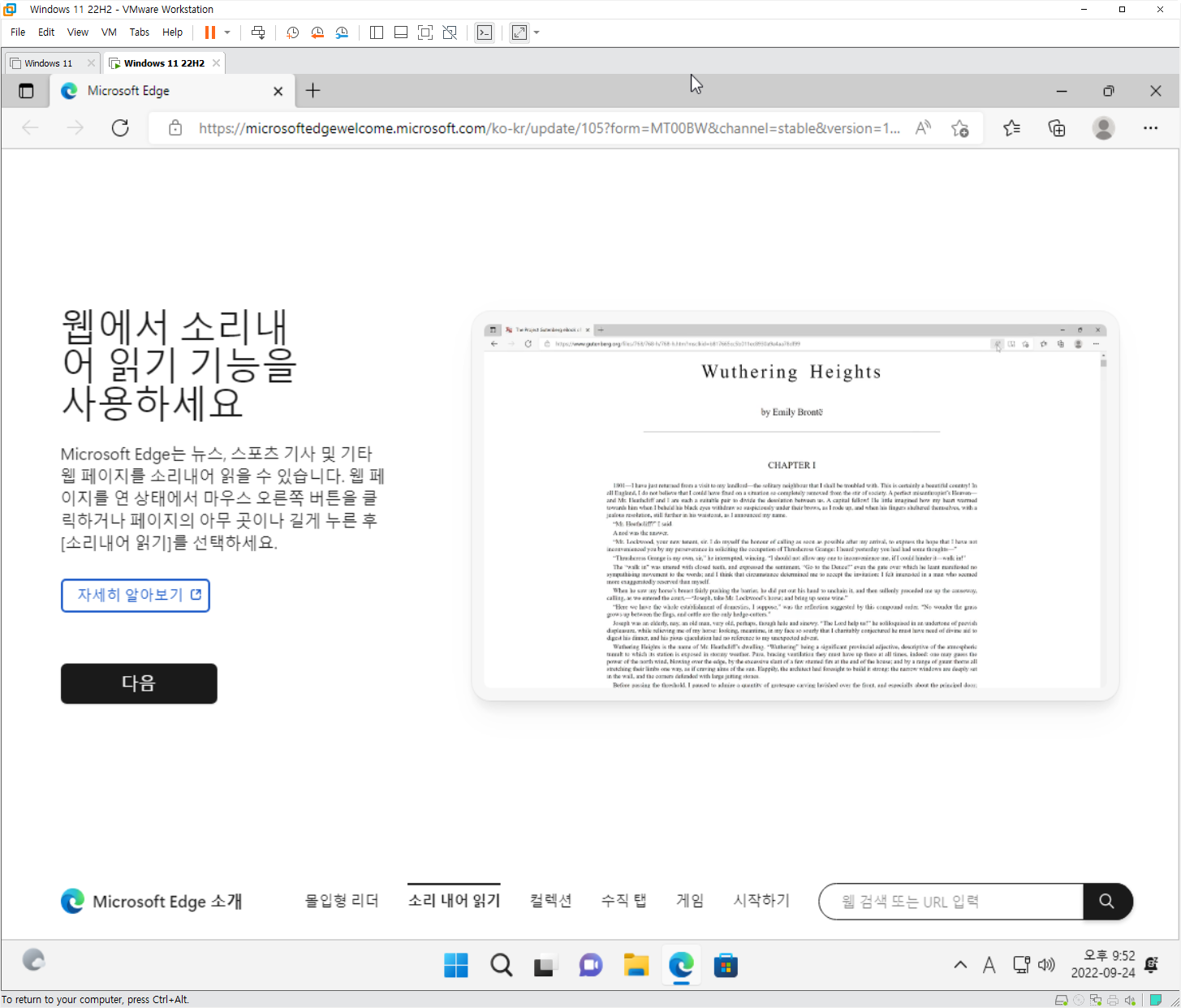Close the Microsoft Edge browser tab
This screenshot has height=1008, width=1181.
pyautogui.click(x=278, y=91)
